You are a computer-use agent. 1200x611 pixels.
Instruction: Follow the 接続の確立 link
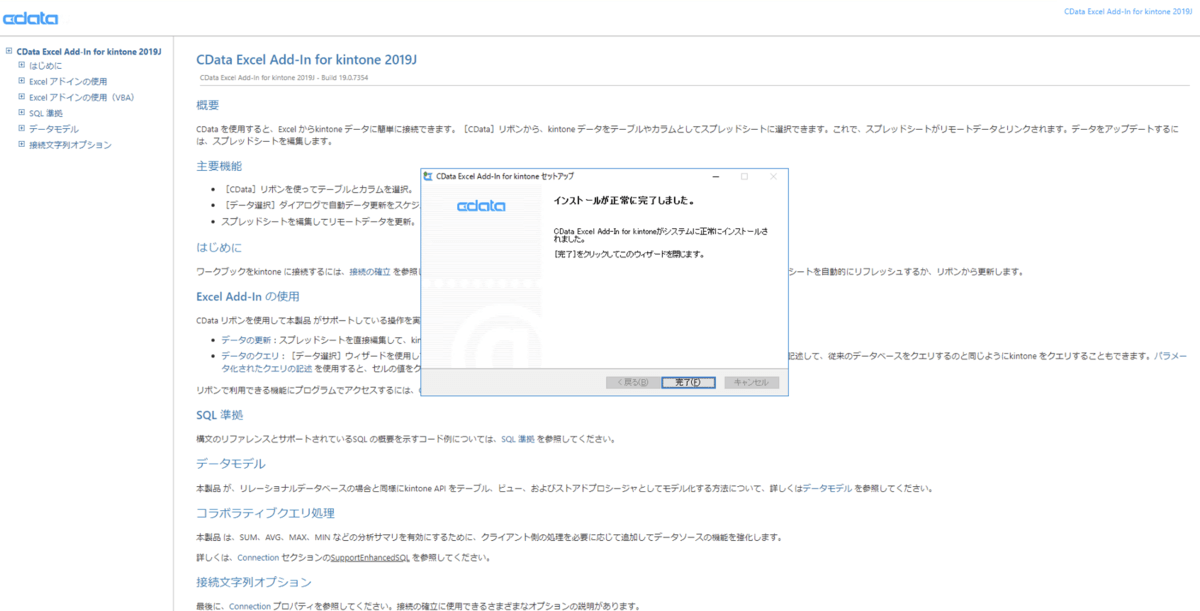[370, 272]
